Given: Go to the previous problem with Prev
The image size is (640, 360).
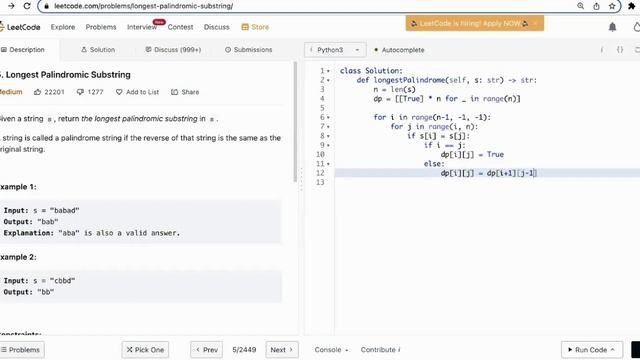Looking at the screenshot, I should click(x=207, y=350).
